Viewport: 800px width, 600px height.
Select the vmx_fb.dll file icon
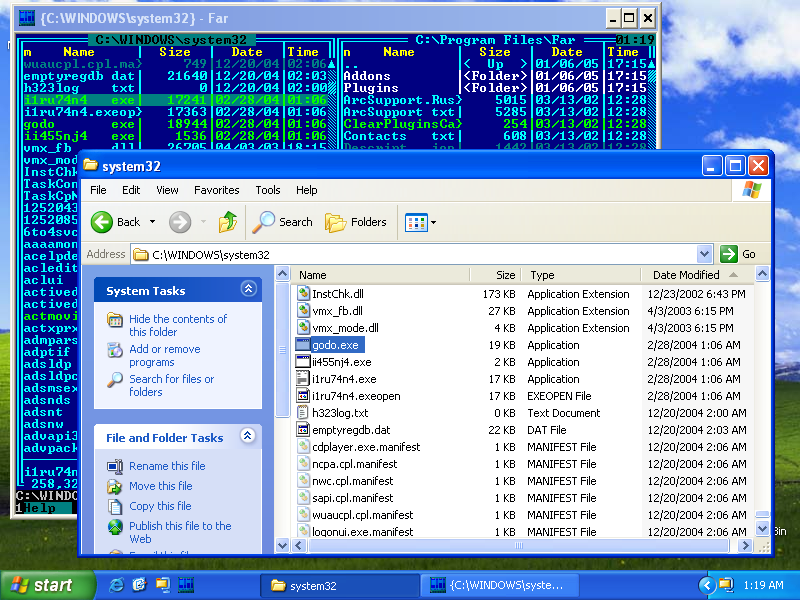pyautogui.click(x=303, y=311)
